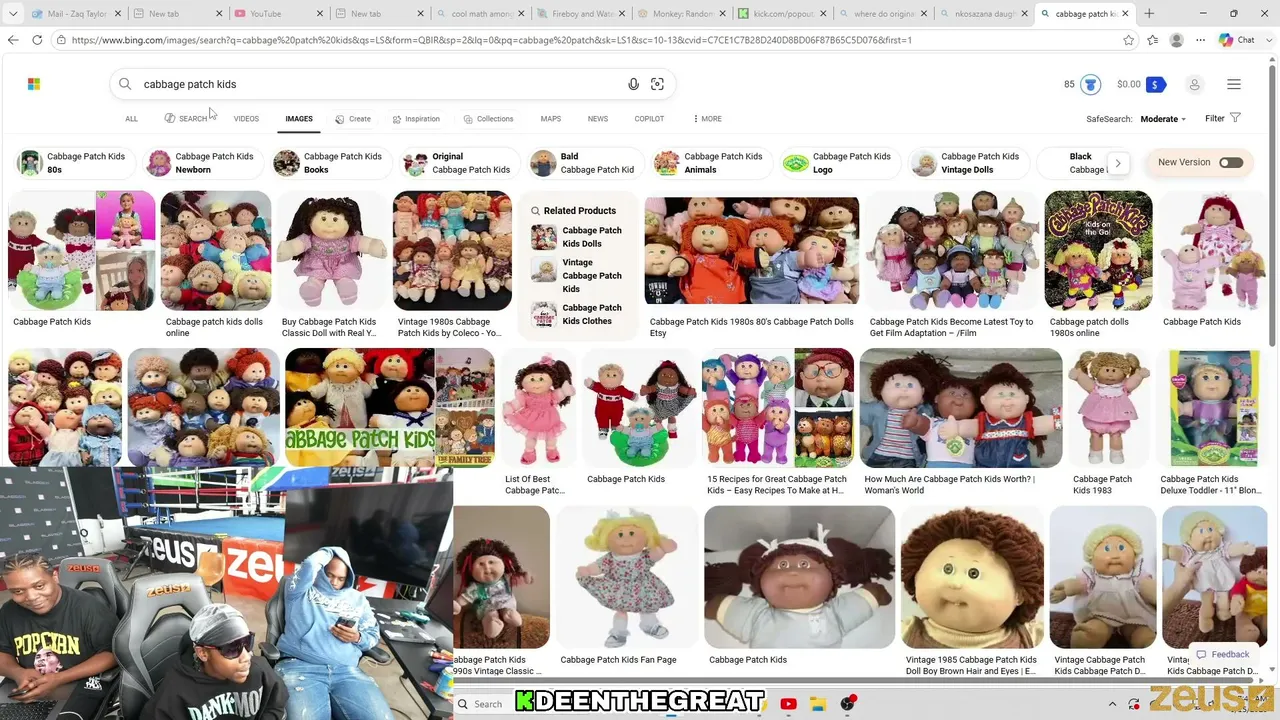Reload the page in the browser
1280x720 pixels.
[x=37, y=40]
